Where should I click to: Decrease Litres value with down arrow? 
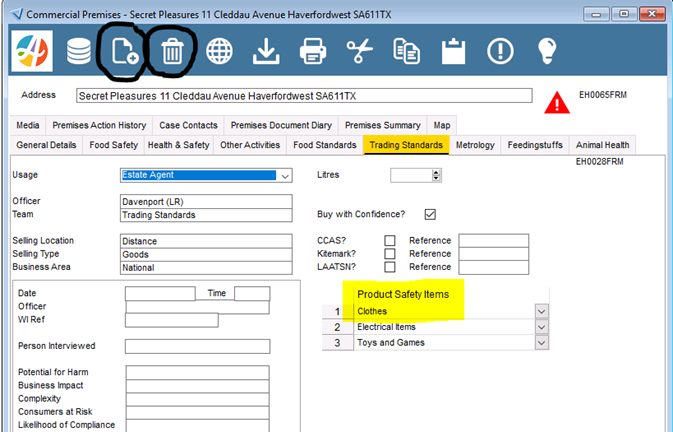click(437, 178)
